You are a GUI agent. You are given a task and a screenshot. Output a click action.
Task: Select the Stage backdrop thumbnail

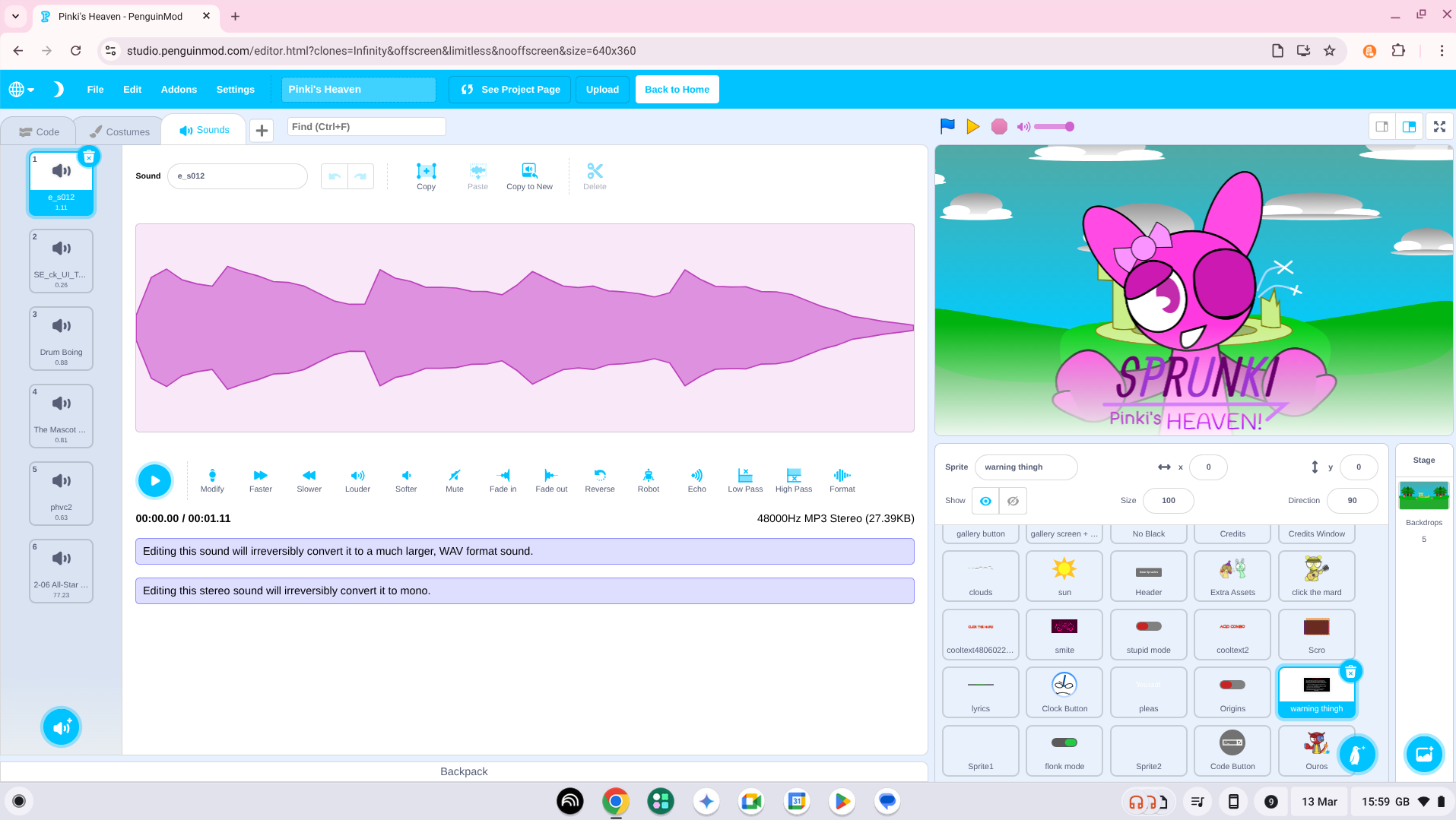(1424, 495)
